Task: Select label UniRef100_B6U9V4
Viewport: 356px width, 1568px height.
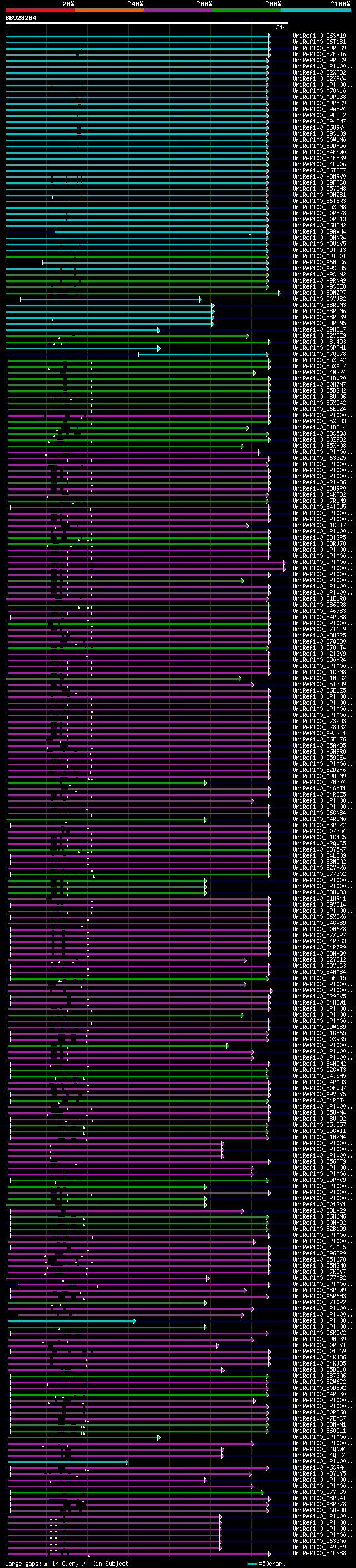Action: pyautogui.click(x=319, y=127)
